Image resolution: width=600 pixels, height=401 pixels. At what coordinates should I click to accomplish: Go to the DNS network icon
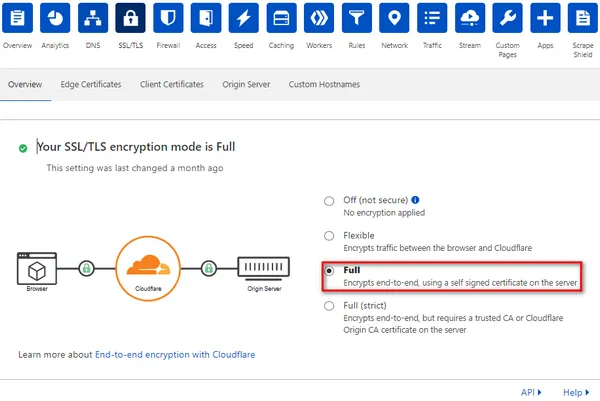pyautogui.click(x=93, y=18)
